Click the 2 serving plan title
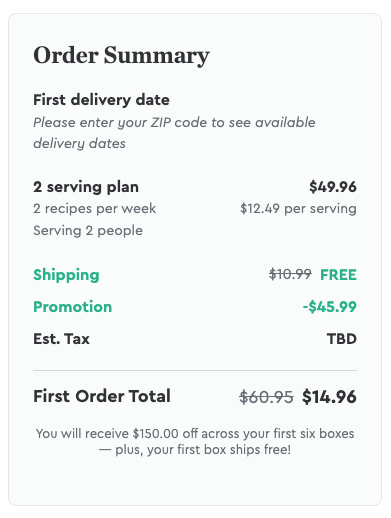 tap(86, 187)
